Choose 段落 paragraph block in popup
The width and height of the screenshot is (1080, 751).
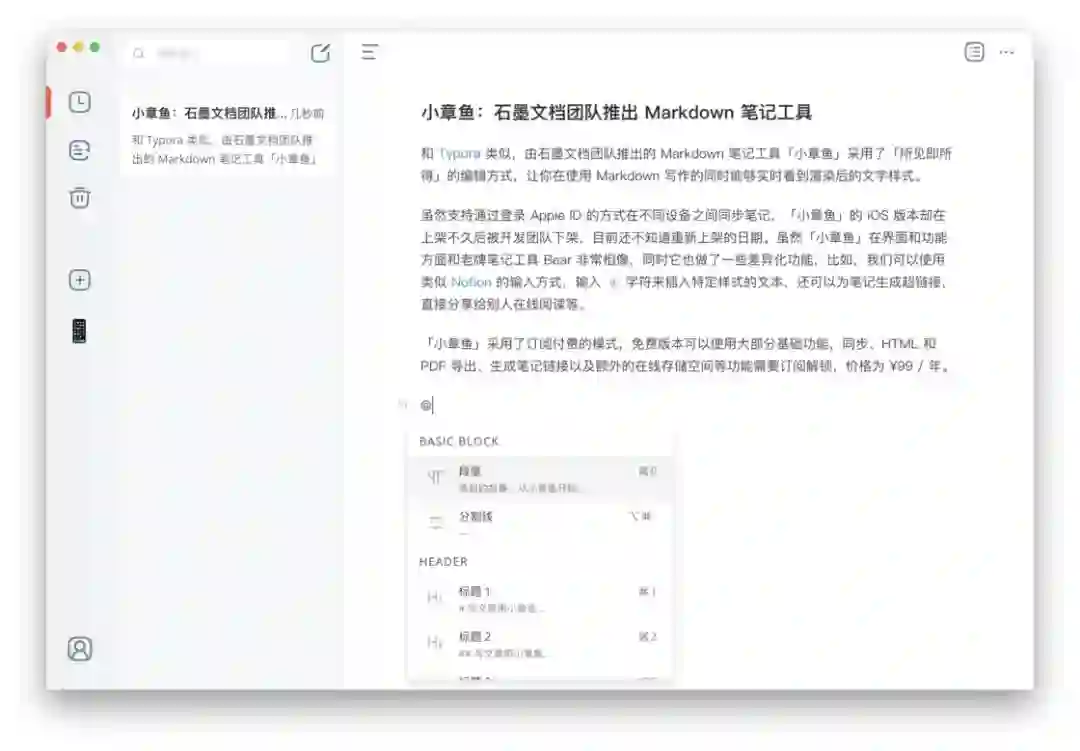pos(540,479)
